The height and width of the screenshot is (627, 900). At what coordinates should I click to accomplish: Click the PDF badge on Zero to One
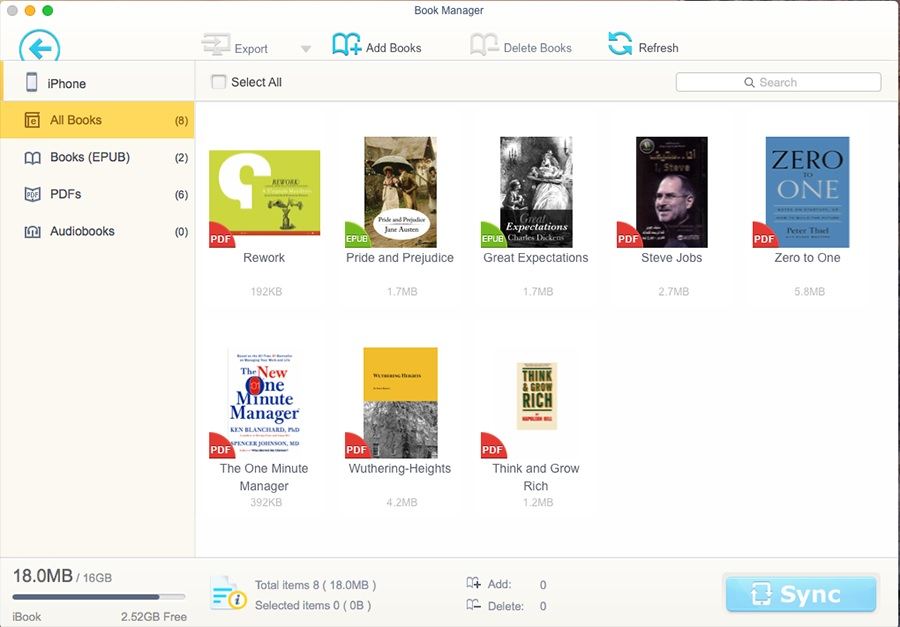coord(764,236)
